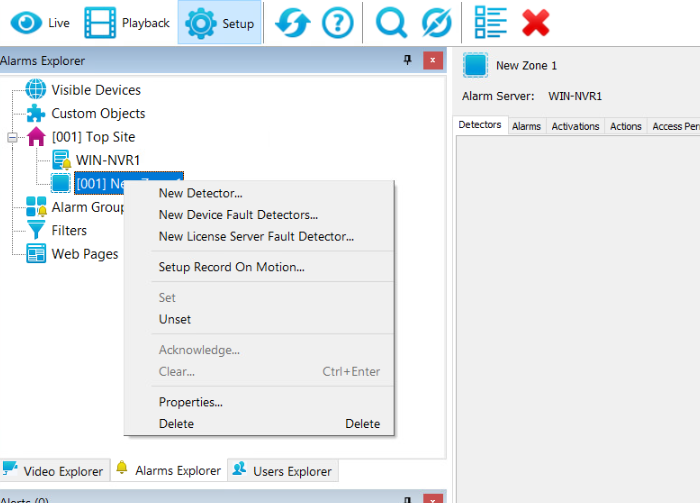Collapse the [001] Top Site node
Image resolution: width=700 pixels, height=503 pixels.
click(x=12, y=137)
